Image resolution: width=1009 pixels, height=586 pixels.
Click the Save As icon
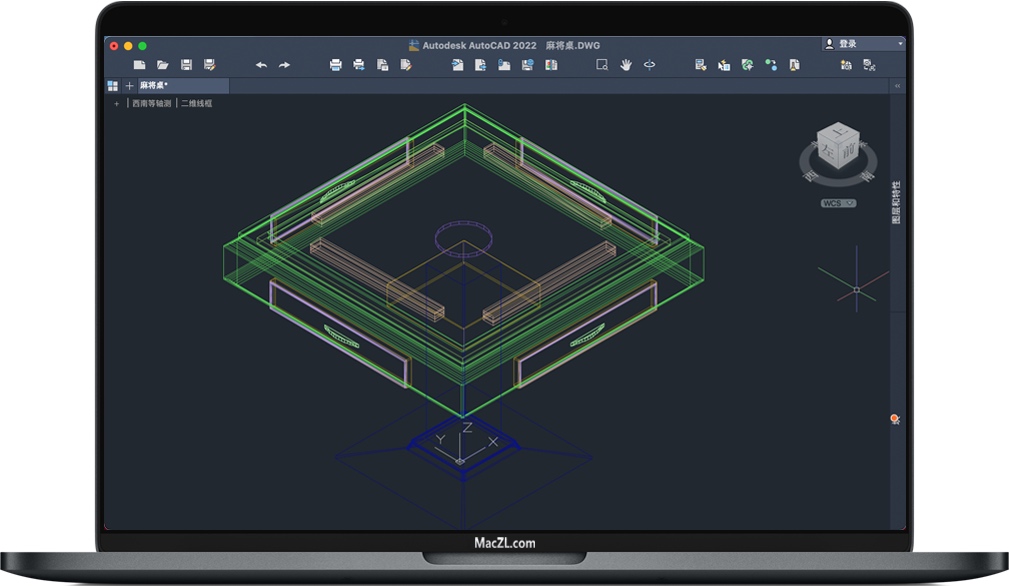pyautogui.click(x=209, y=65)
